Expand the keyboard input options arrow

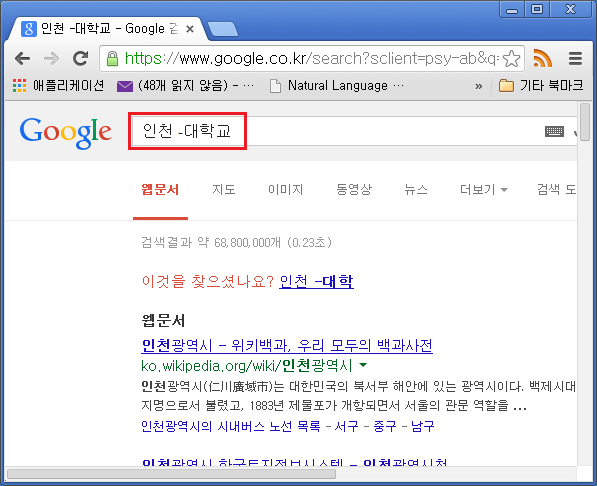coord(575,133)
